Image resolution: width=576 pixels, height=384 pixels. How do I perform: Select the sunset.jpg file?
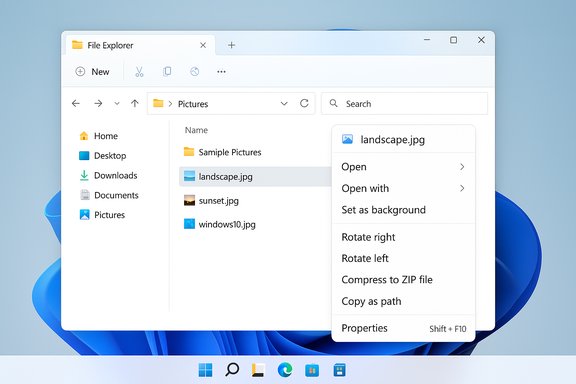(x=211, y=201)
